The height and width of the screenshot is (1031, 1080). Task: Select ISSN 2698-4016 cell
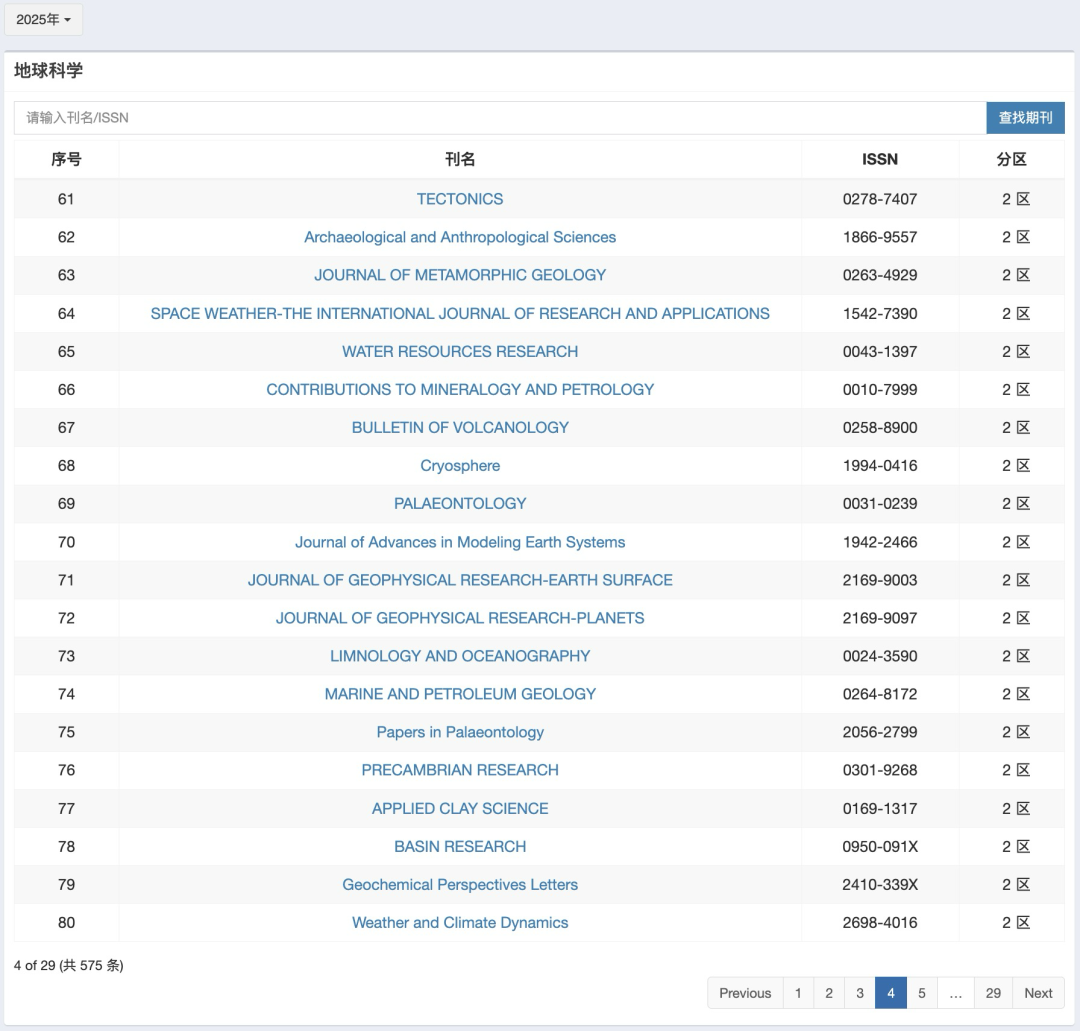[880, 922]
